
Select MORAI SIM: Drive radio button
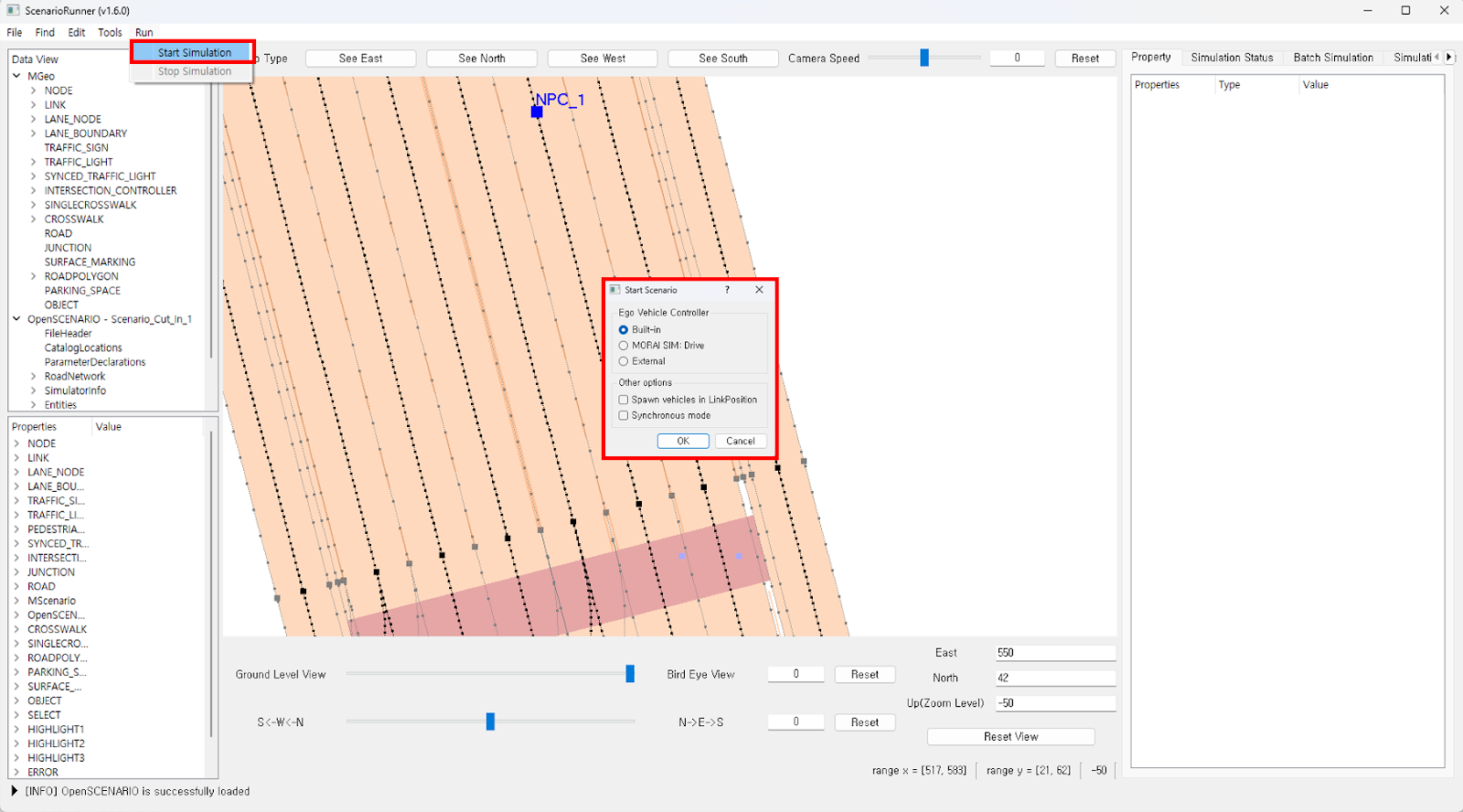(624, 346)
